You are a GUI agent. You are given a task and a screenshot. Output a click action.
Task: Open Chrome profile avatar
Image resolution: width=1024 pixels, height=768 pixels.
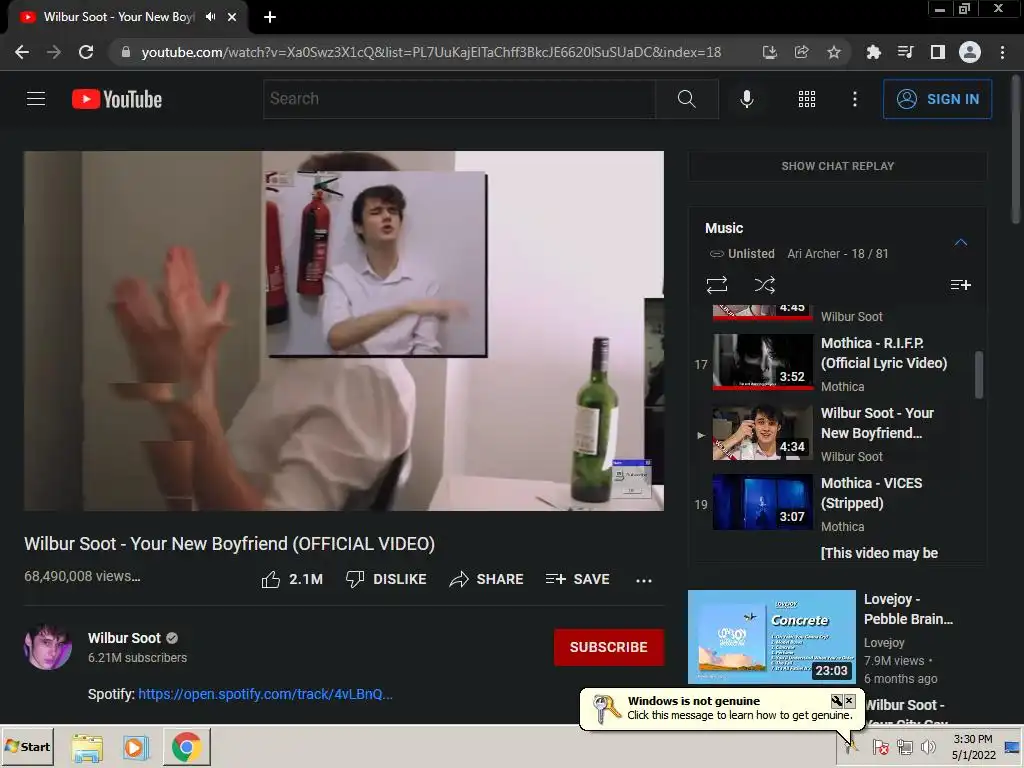click(x=969, y=52)
